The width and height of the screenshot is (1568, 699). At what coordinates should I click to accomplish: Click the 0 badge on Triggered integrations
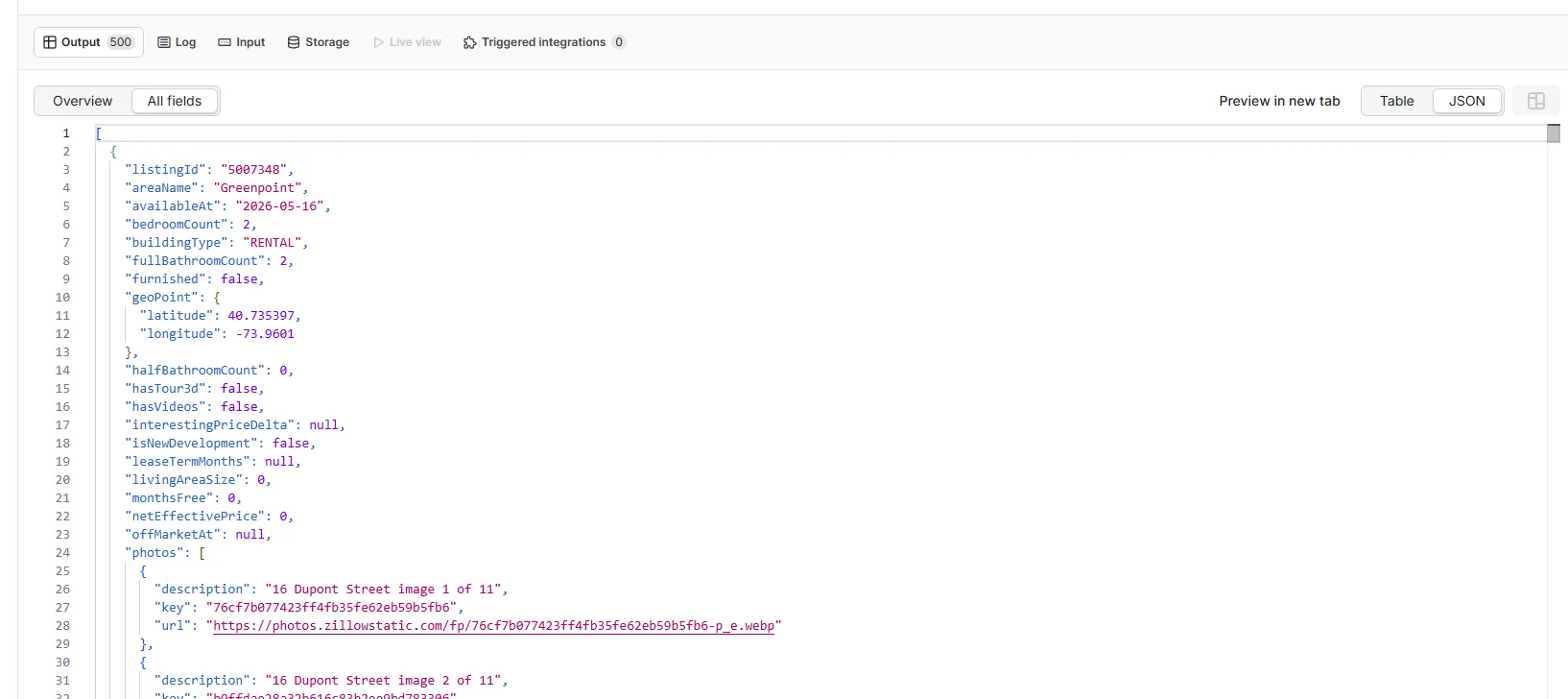(x=619, y=42)
